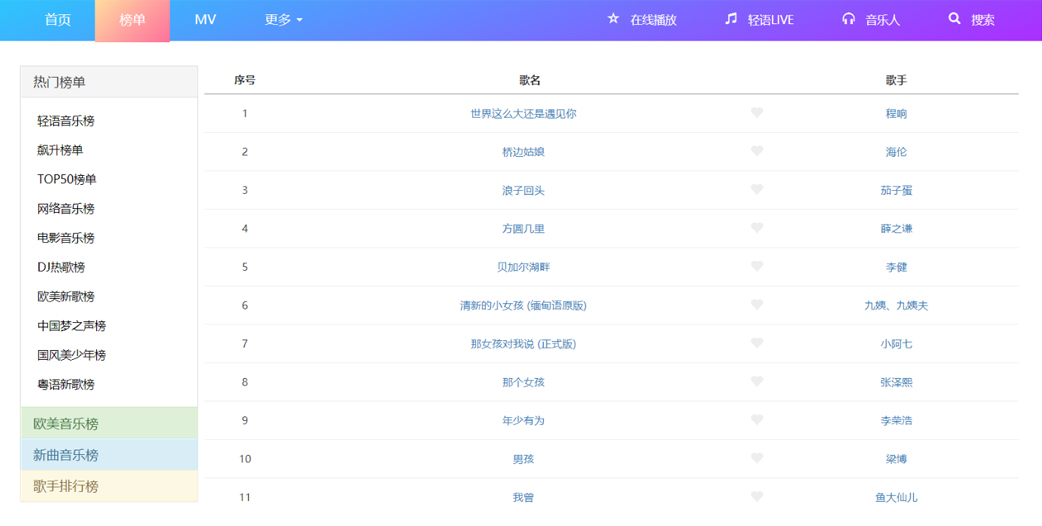Like 方圆几里 using heart icon
This screenshot has height=526, width=1042.
[757, 228]
